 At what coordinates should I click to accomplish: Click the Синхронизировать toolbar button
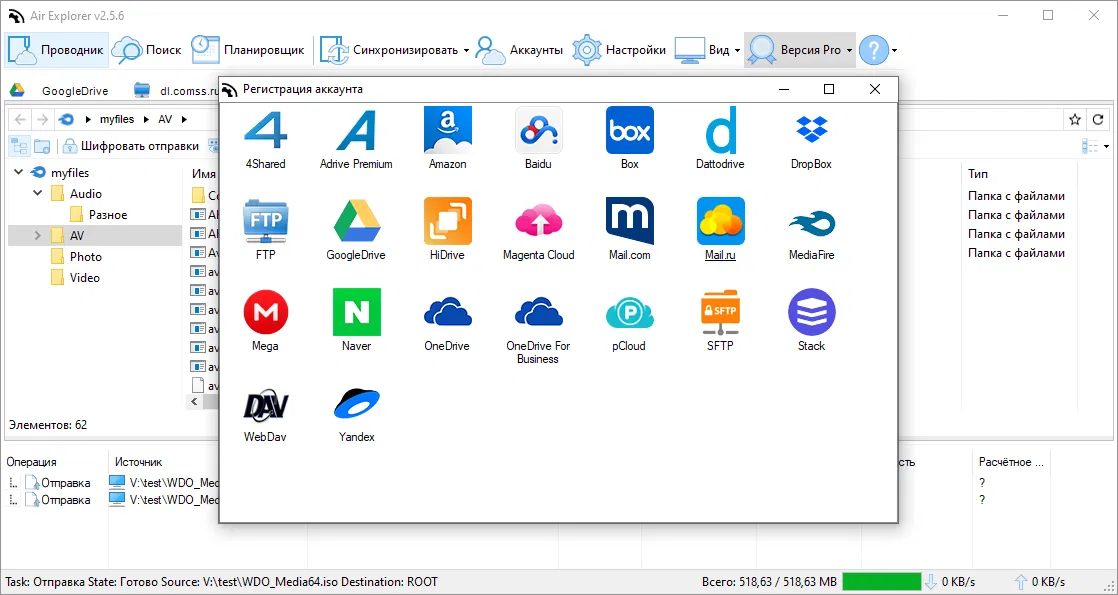pyautogui.click(x=389, y=50)
